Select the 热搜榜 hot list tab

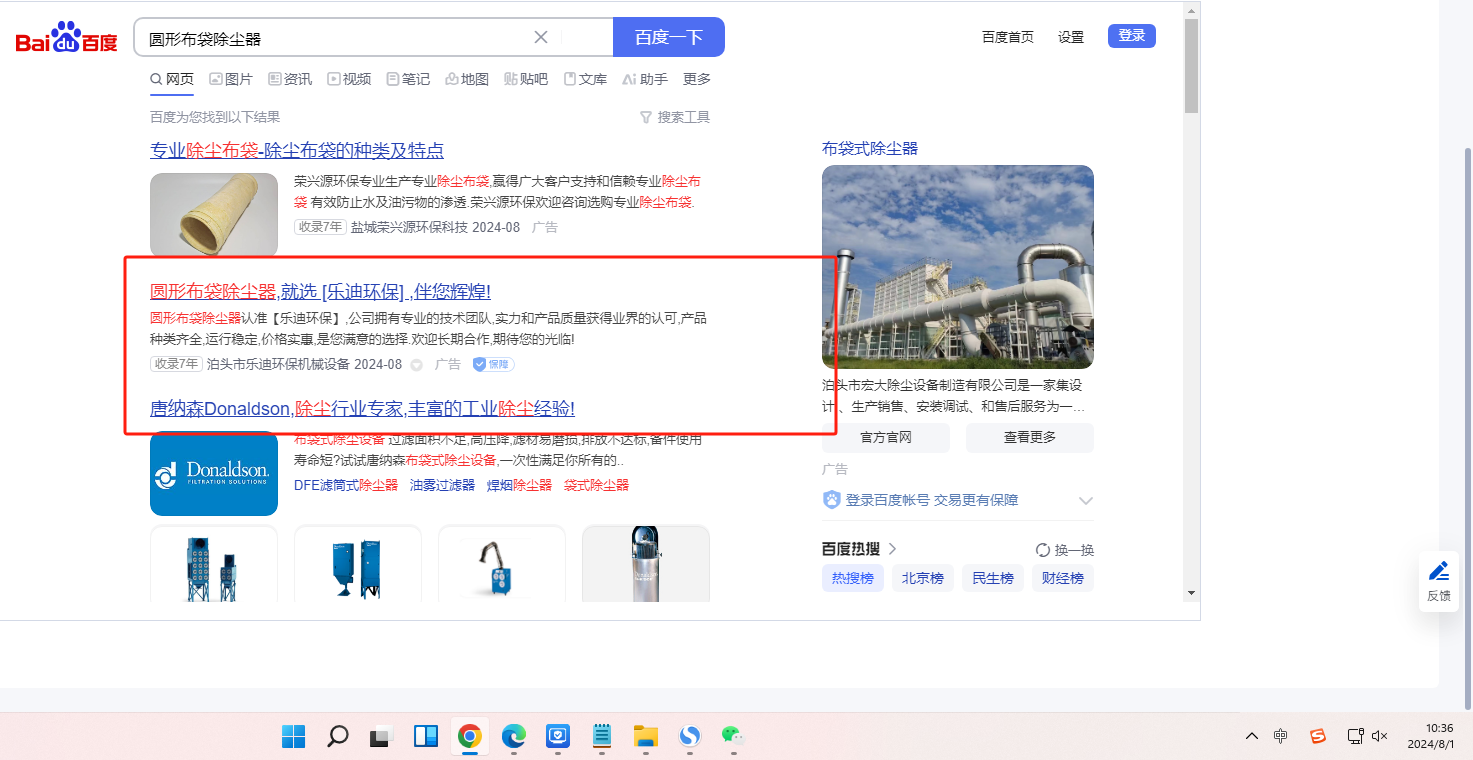click(853, 578)
